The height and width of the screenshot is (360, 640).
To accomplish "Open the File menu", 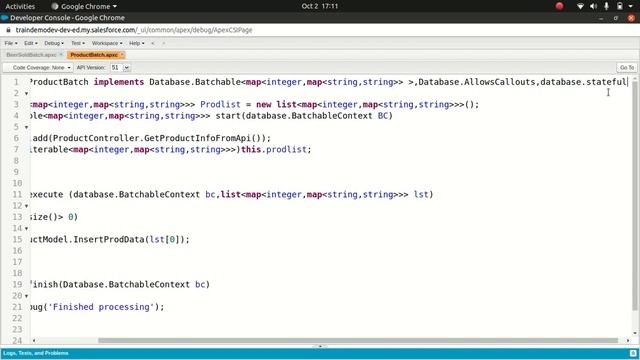I will 11,43.
